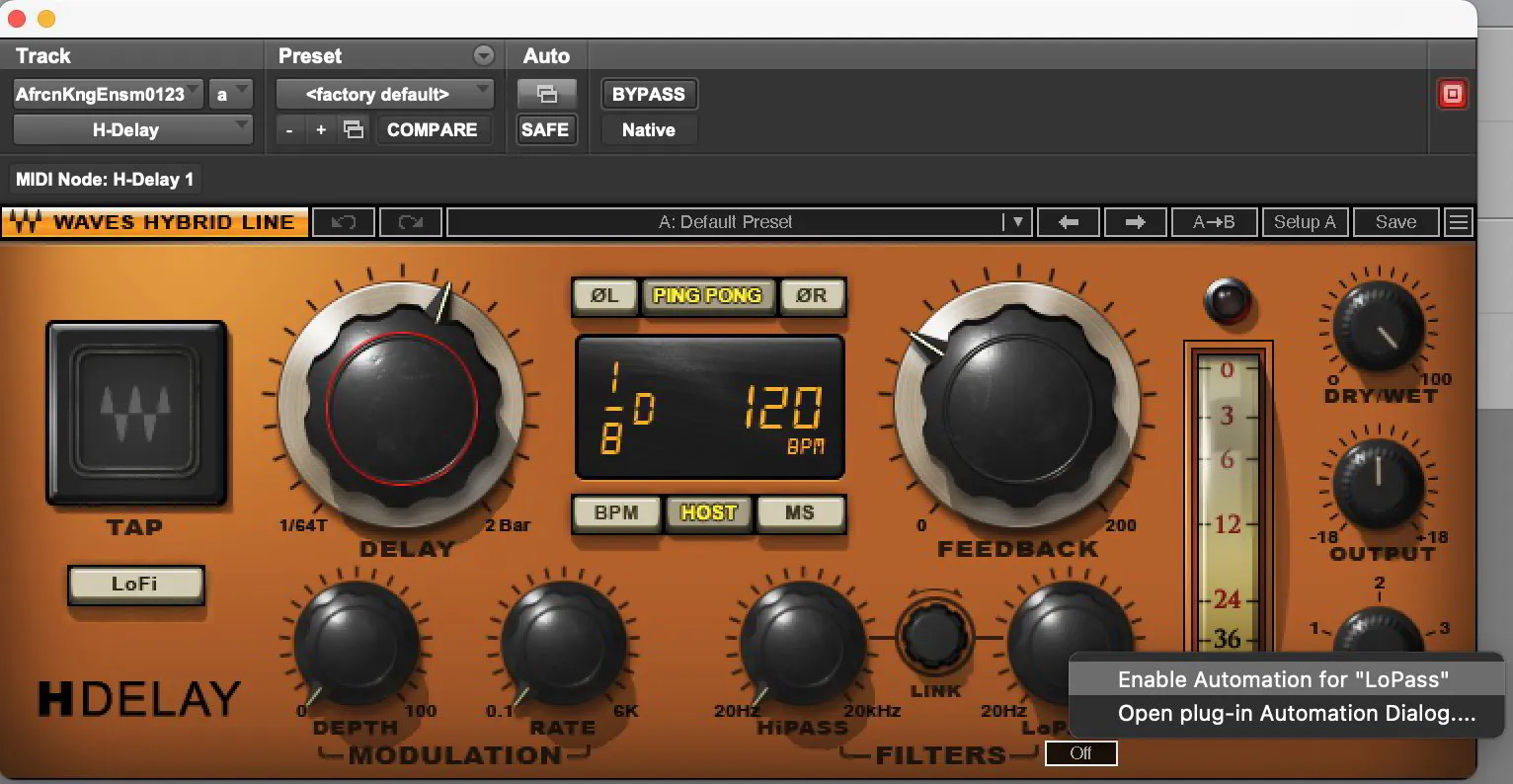
Task: Click the copy preset settings icon
Action: (353, 129)
